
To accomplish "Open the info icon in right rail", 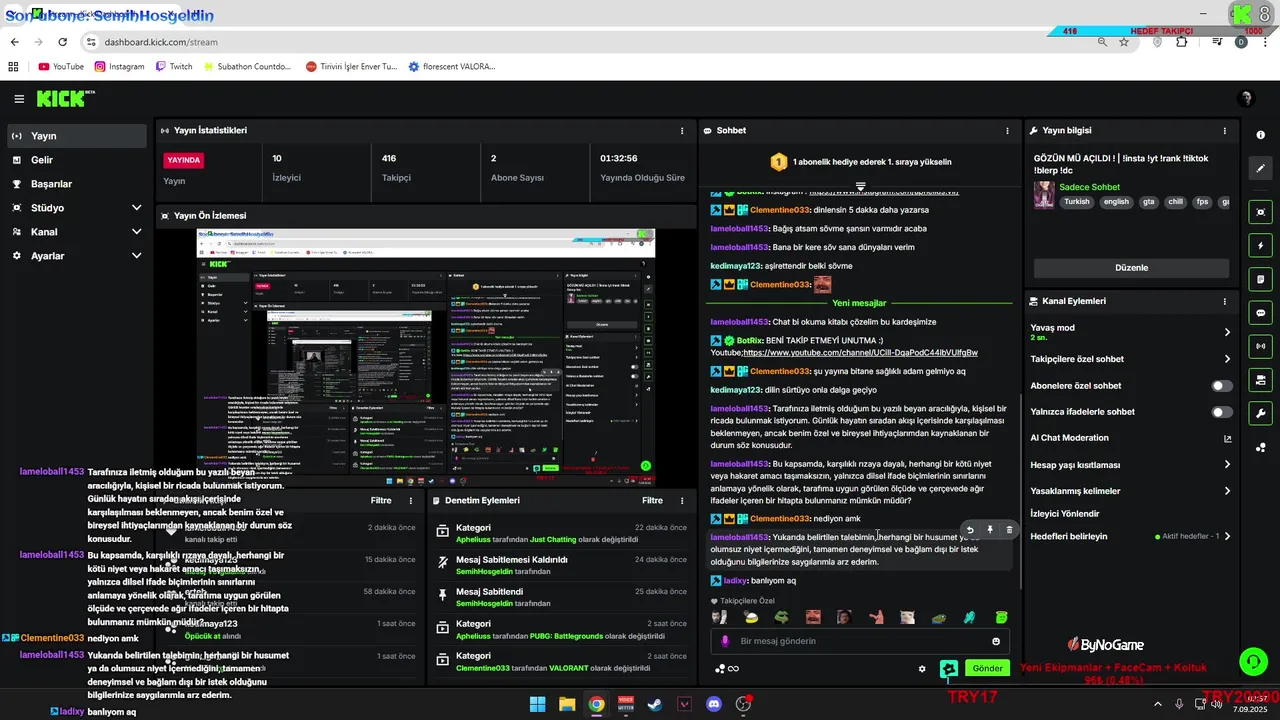I will pos(1260,136).
